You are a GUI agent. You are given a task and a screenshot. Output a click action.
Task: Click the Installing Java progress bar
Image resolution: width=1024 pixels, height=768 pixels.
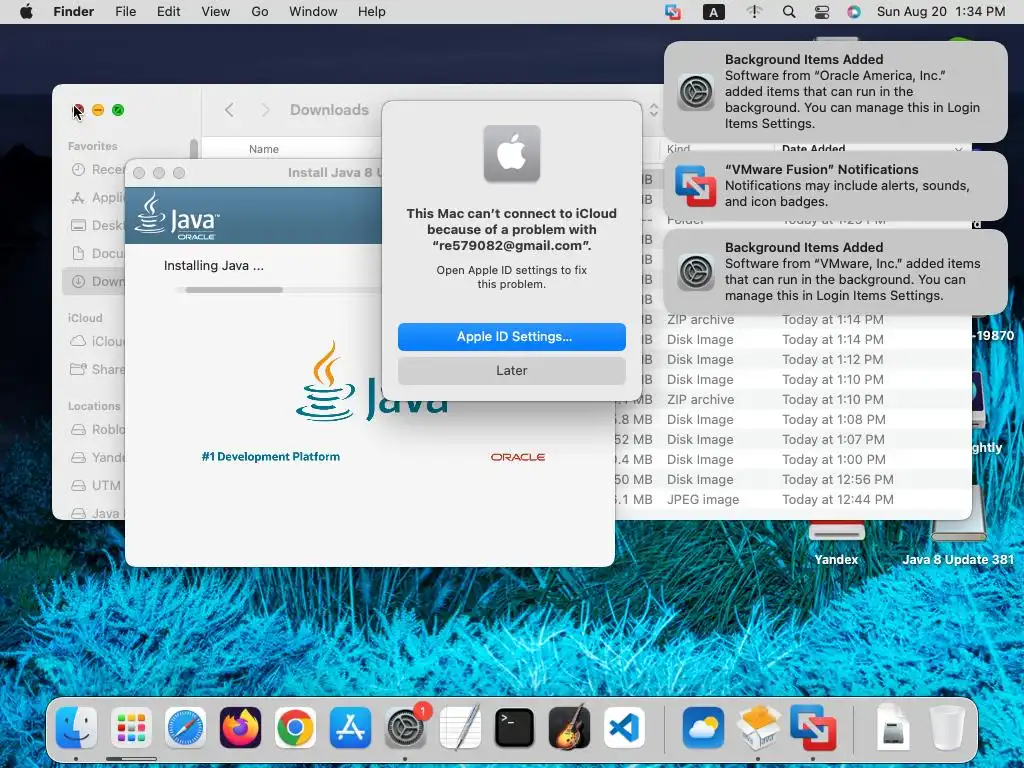[278, 290]
